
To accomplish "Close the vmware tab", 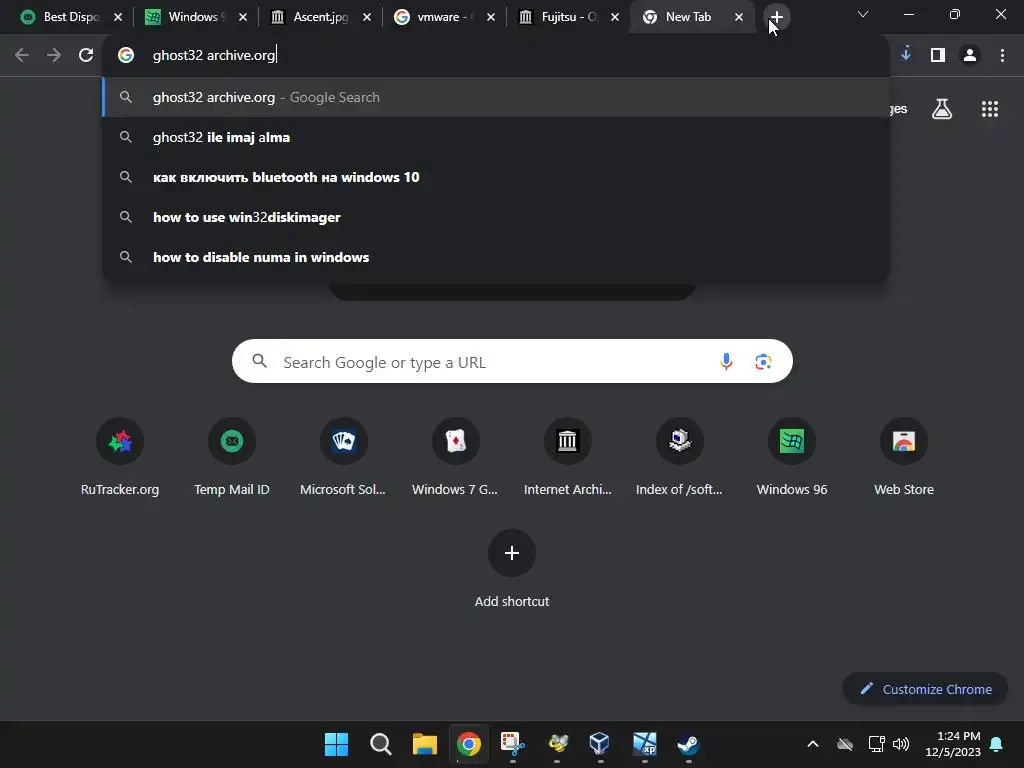I will pos(491,17).
